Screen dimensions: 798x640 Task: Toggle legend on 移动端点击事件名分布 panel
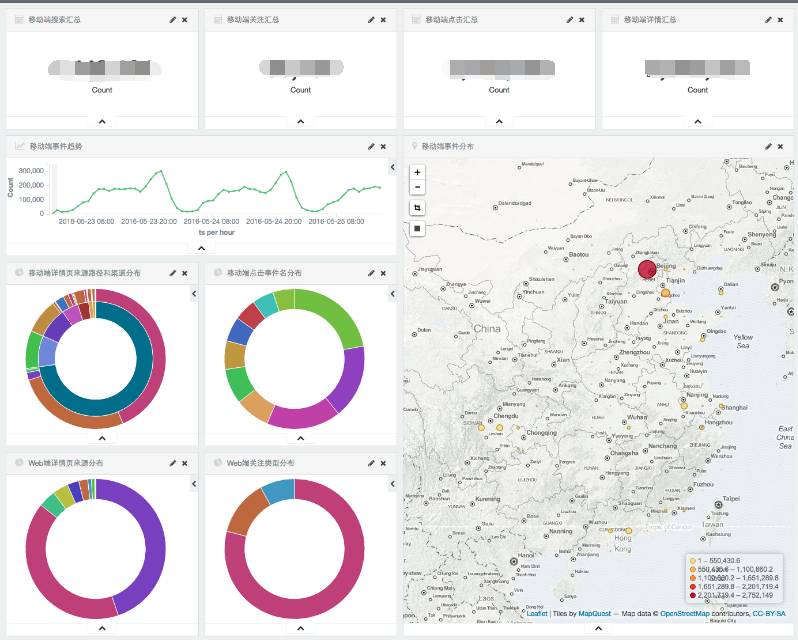tap(392, 294)
